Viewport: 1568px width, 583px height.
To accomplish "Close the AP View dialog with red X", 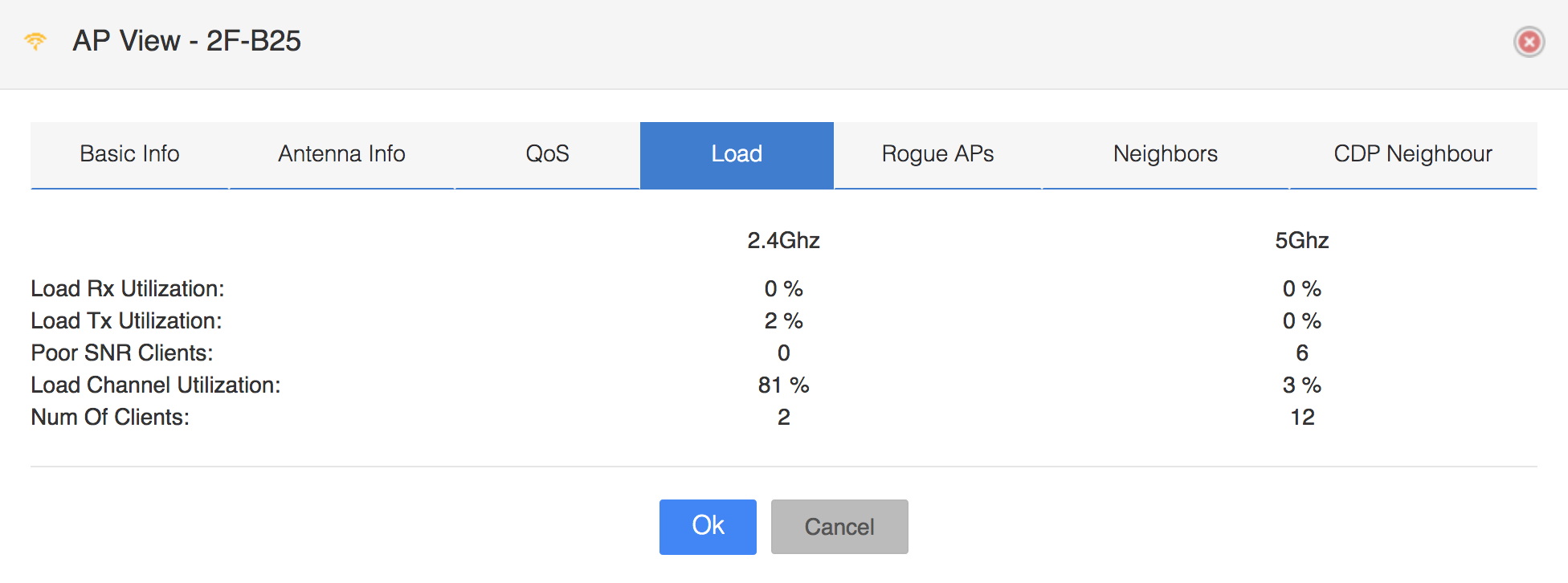I will point(1529,42).
